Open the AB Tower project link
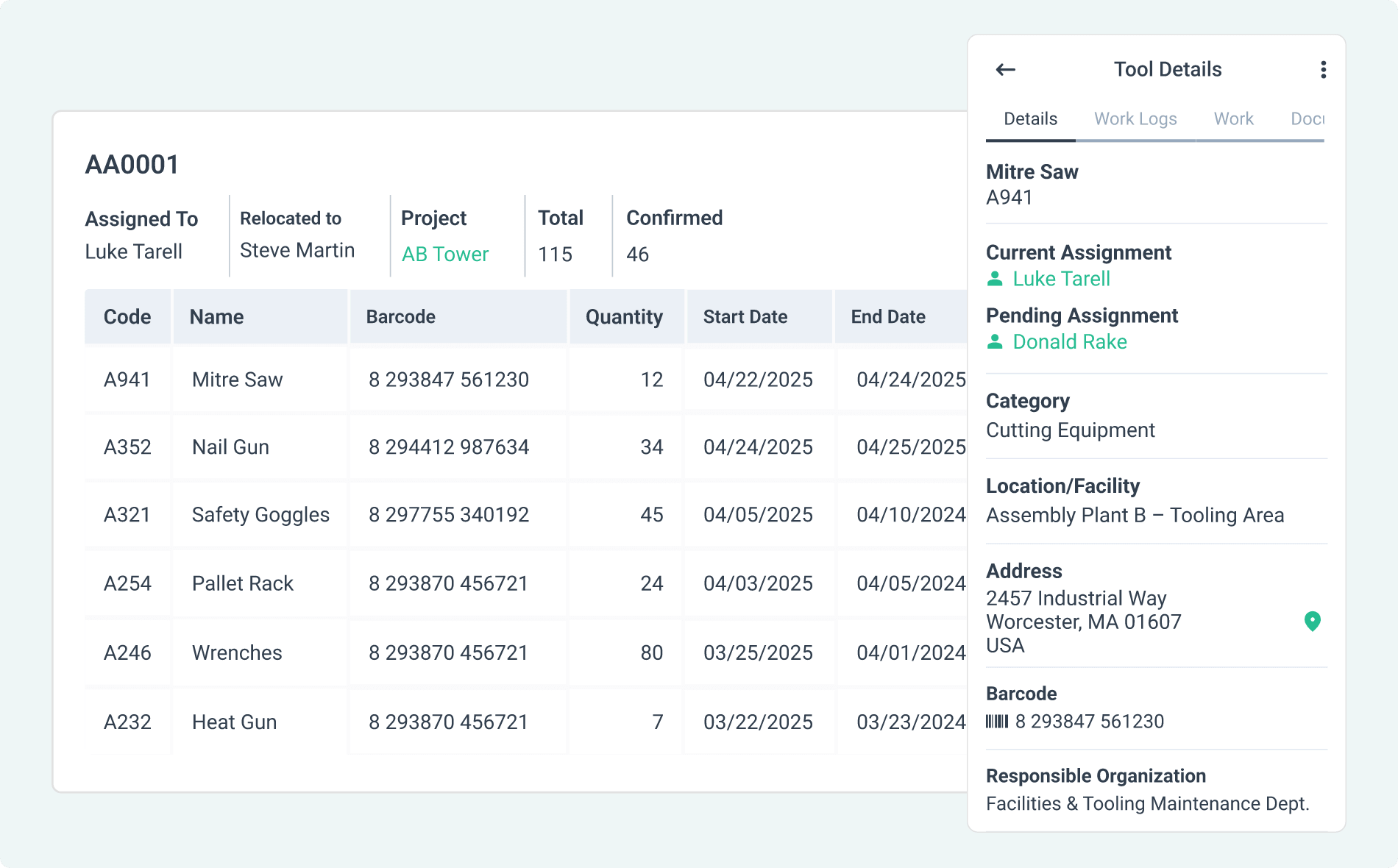Image resolution: width=1398 pixels, height=868 pixels. pyautogui.click(x=444, y=254)
